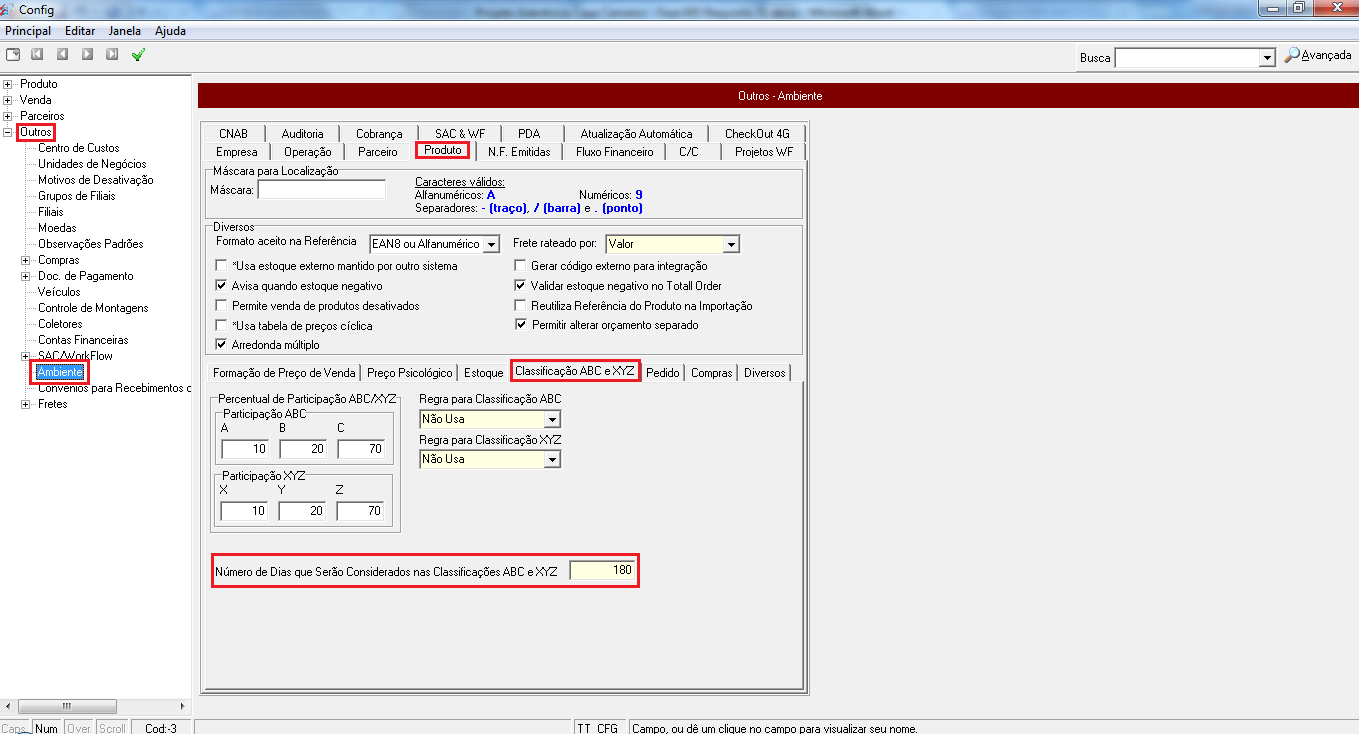Image resolution: width=1359 pixels, height=734 pixels.
Task: Switch to the Estoque sub-tab
Action: coord(484,372)
